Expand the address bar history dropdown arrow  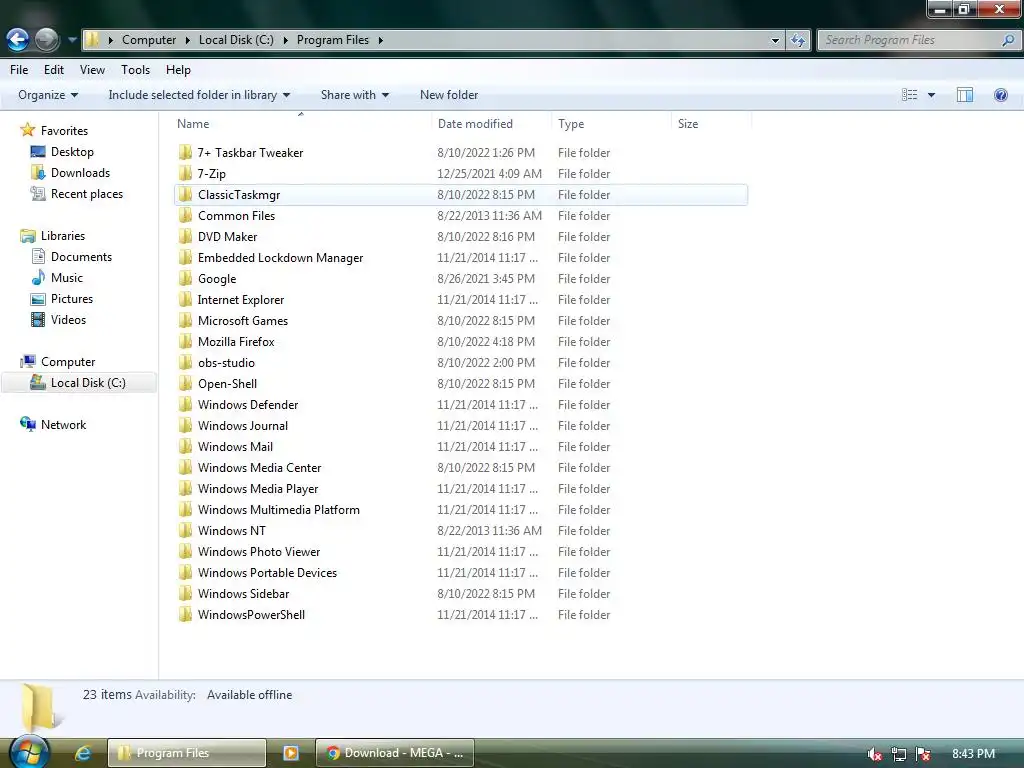tap(775, 40)
